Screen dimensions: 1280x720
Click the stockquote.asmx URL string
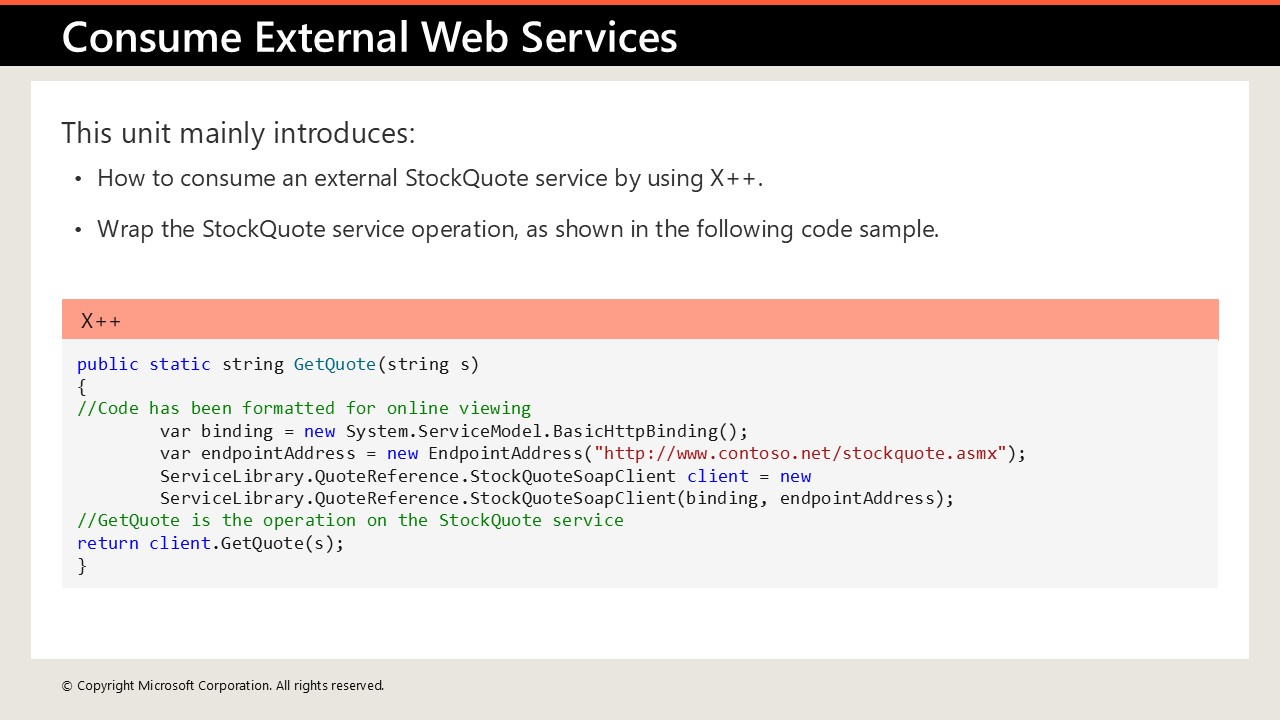800,453
